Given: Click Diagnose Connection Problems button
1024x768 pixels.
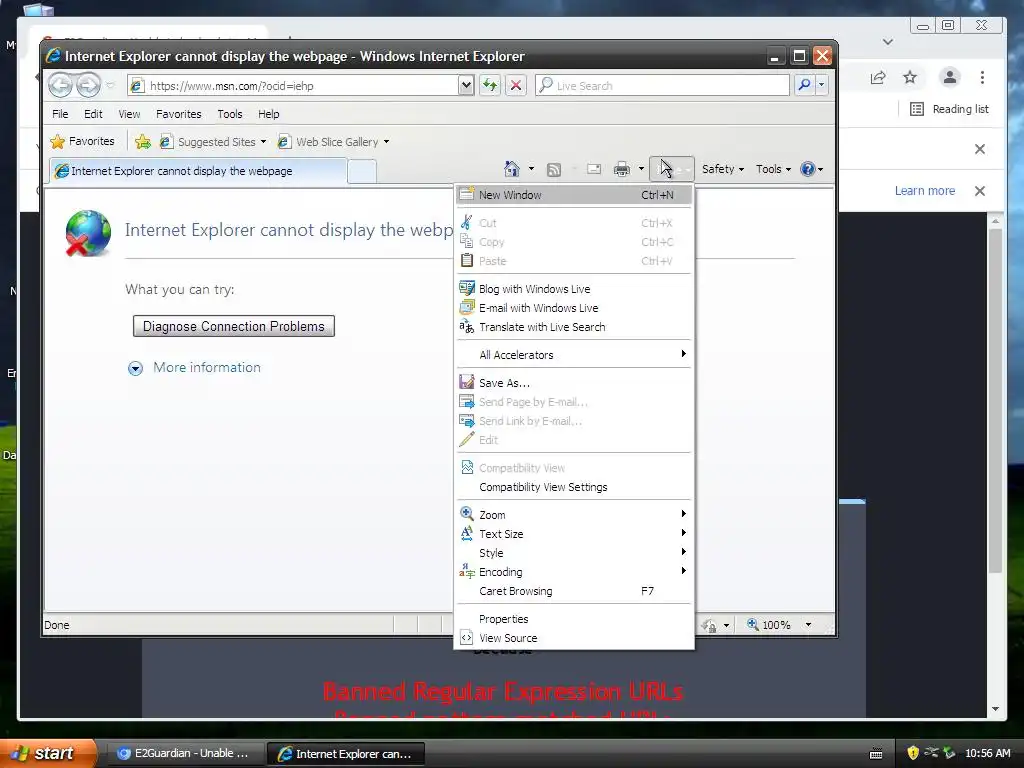Looking at the screenshot, I should [x=233, y=326].
